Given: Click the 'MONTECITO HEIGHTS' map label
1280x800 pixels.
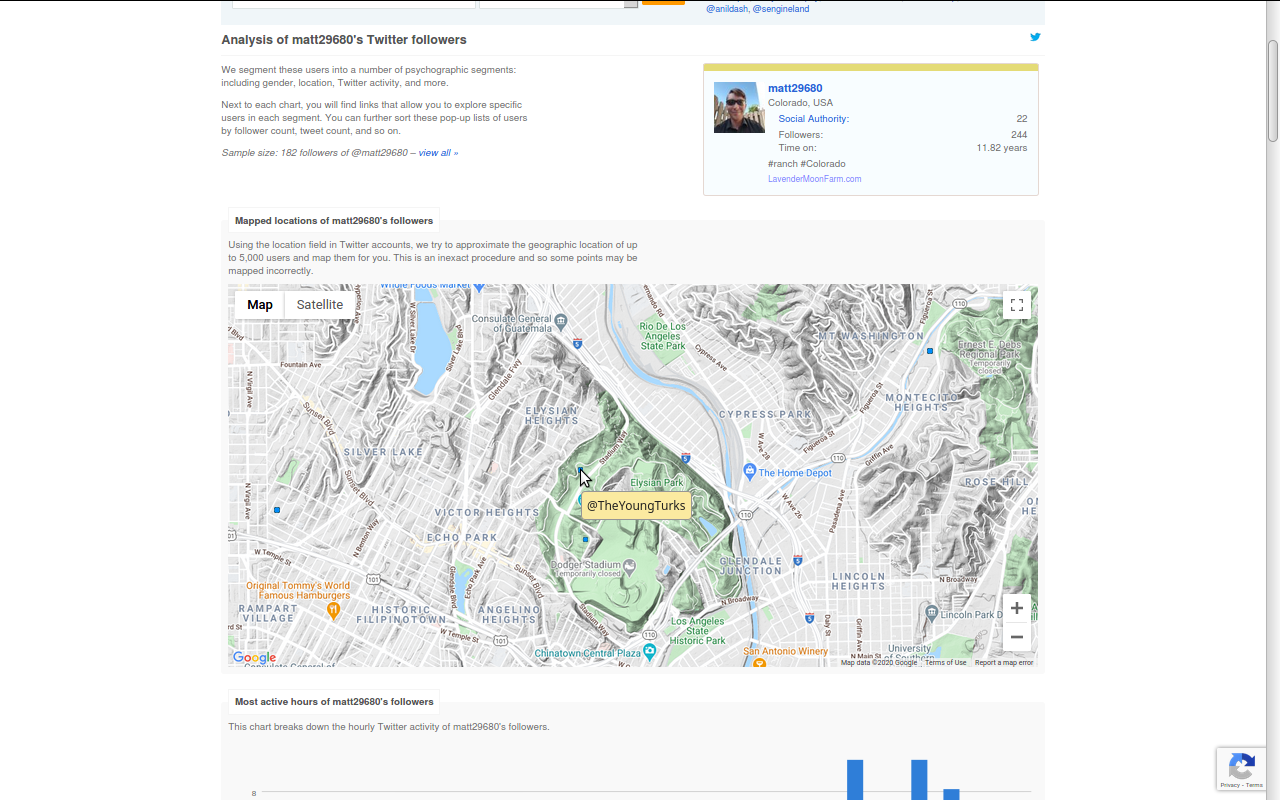Looking at the screenshot, I should [x=922, y=402].
